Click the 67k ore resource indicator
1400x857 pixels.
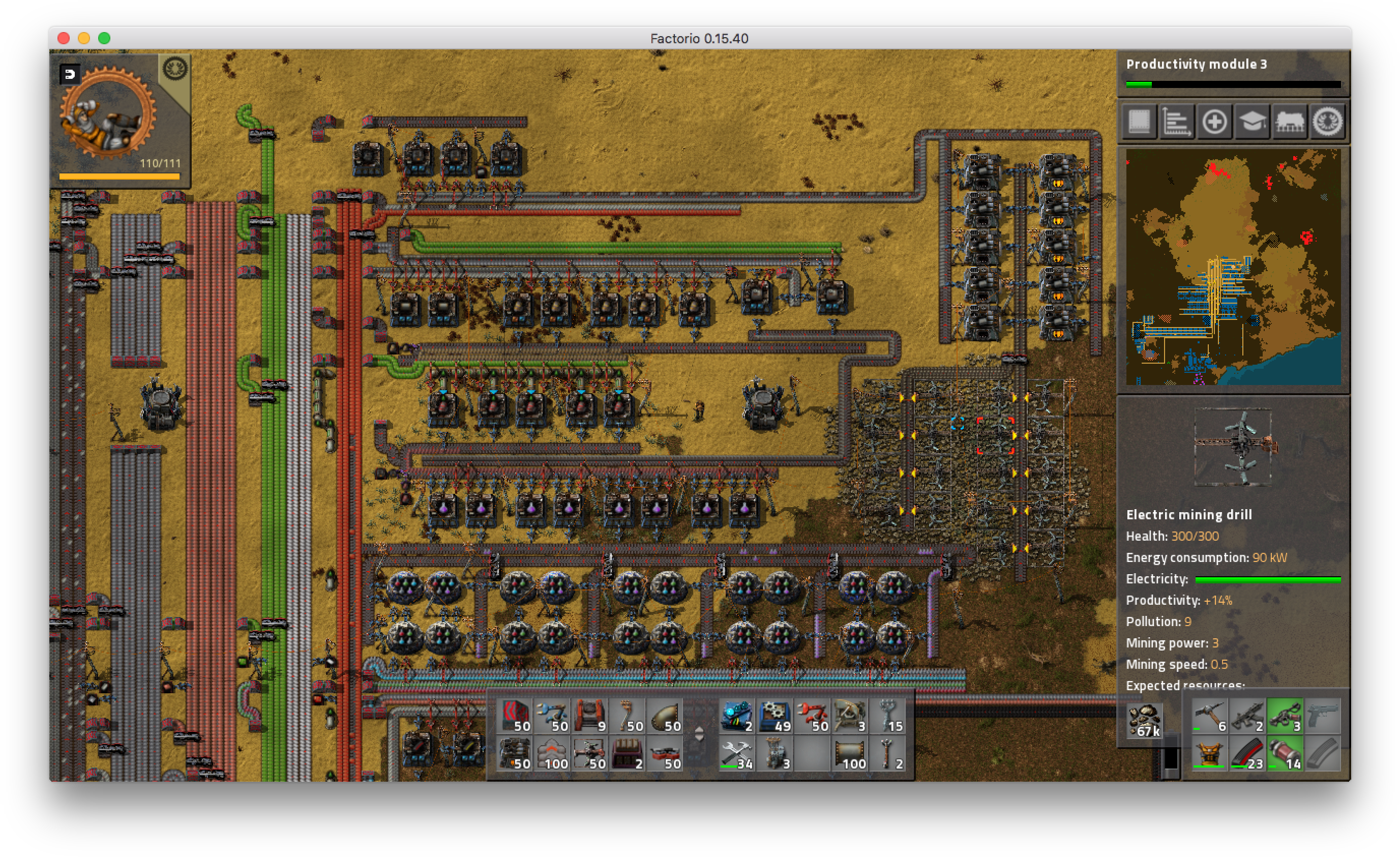point(1145,721)
